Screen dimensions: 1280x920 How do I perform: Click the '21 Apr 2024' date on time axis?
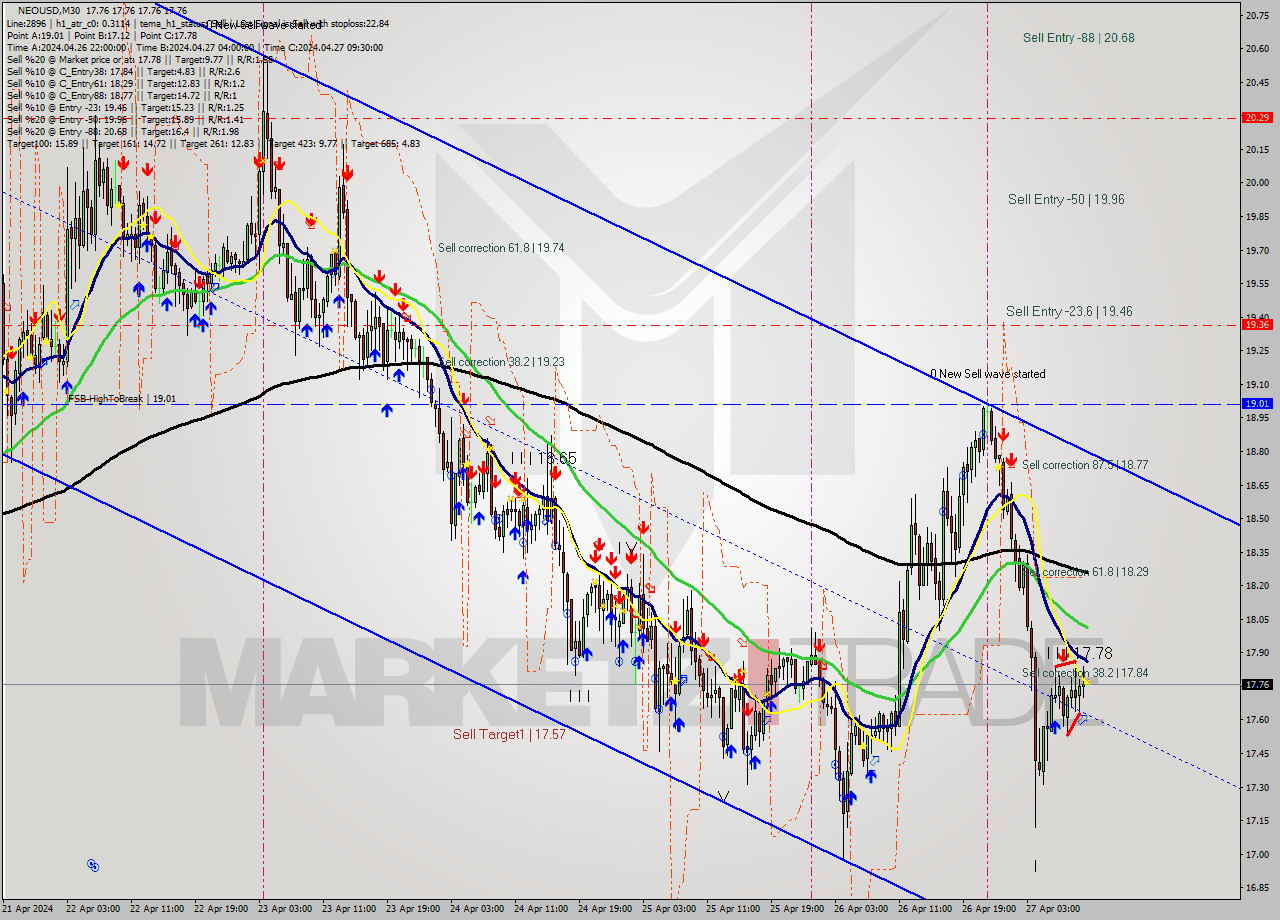[29, 909]
